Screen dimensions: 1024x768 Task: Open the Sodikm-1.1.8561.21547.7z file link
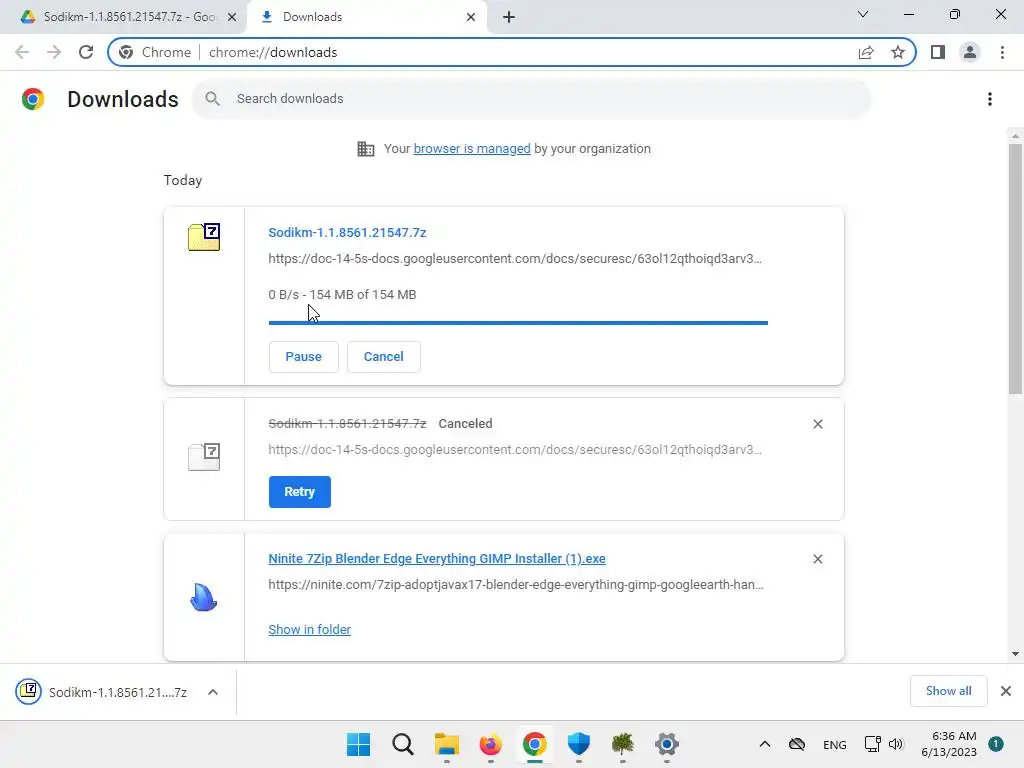click(x=347, y=232)
